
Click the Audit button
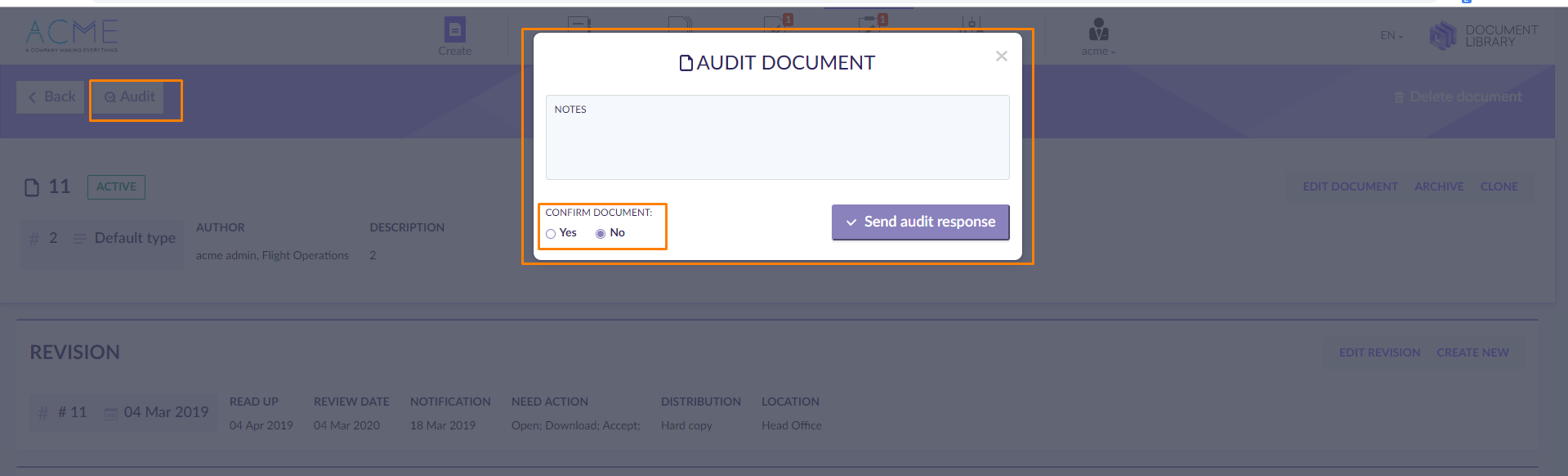[129, 97]
